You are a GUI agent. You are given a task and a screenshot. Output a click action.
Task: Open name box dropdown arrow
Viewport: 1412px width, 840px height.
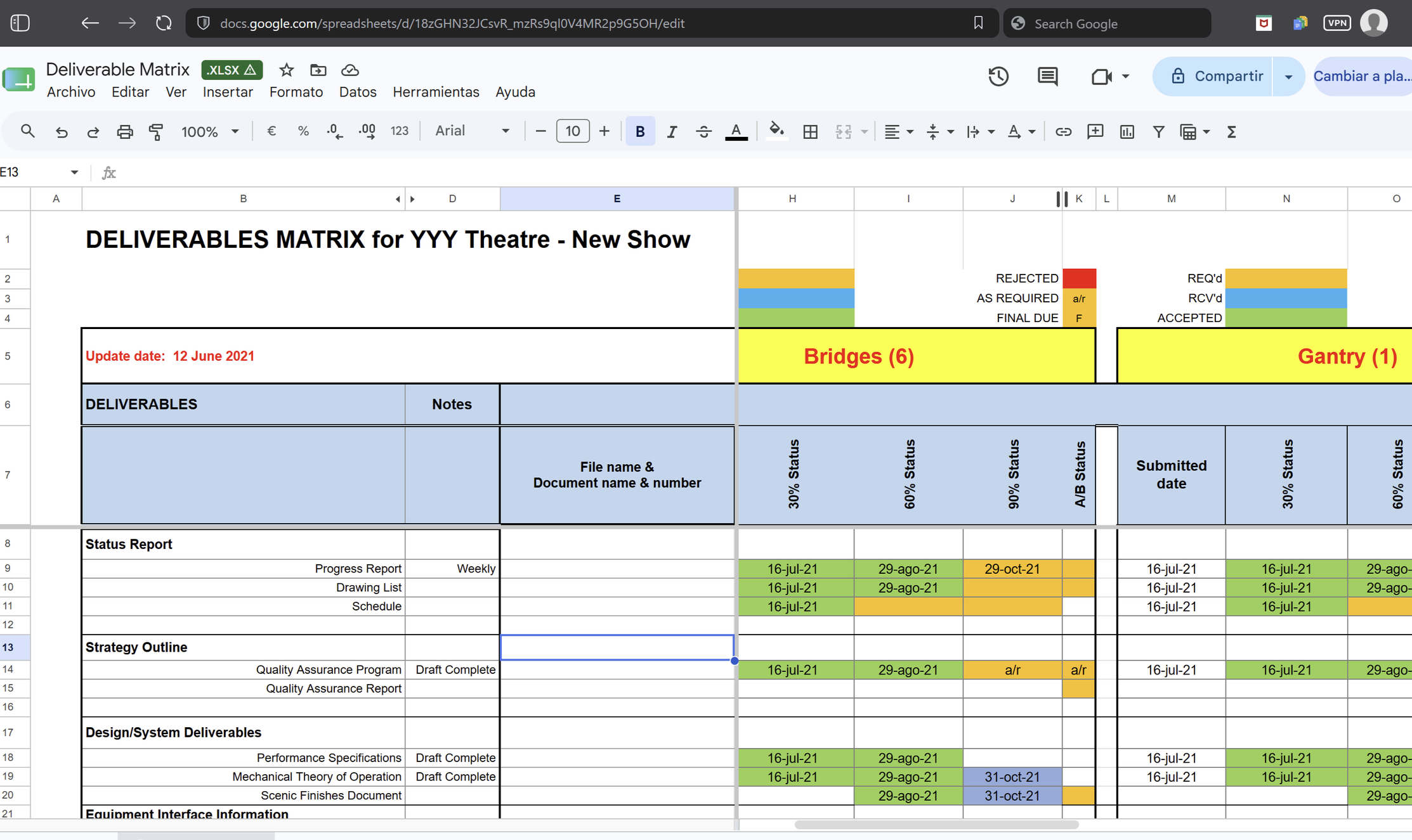[x=74, y=172]
